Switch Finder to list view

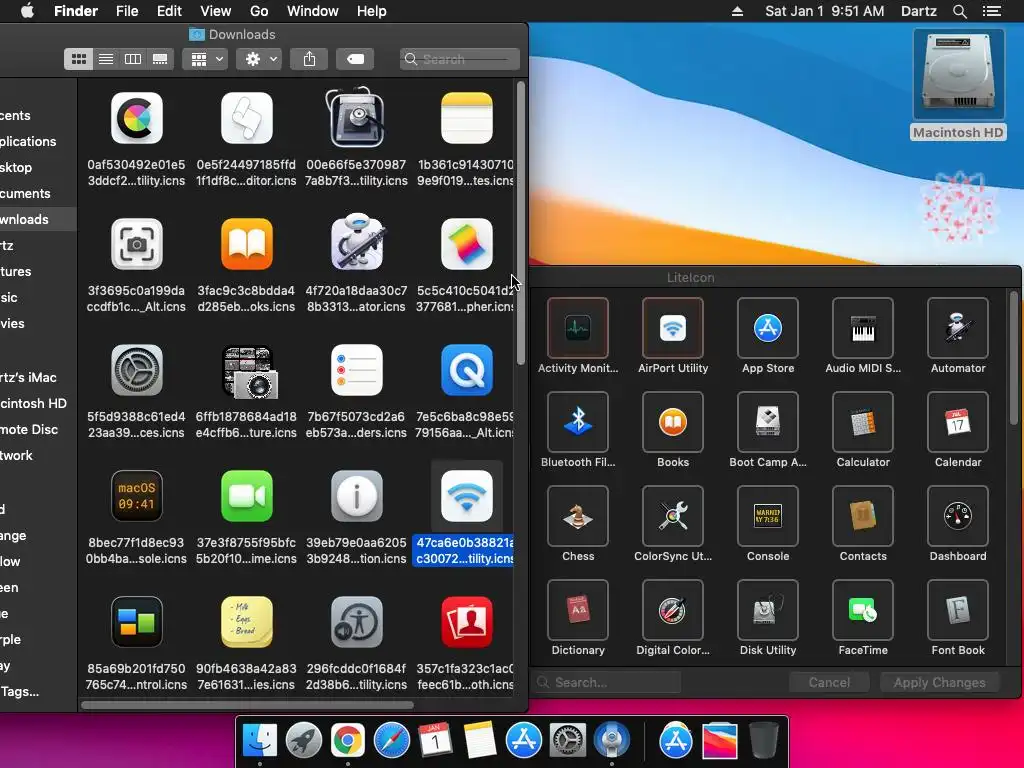click(x=106, y=59)
